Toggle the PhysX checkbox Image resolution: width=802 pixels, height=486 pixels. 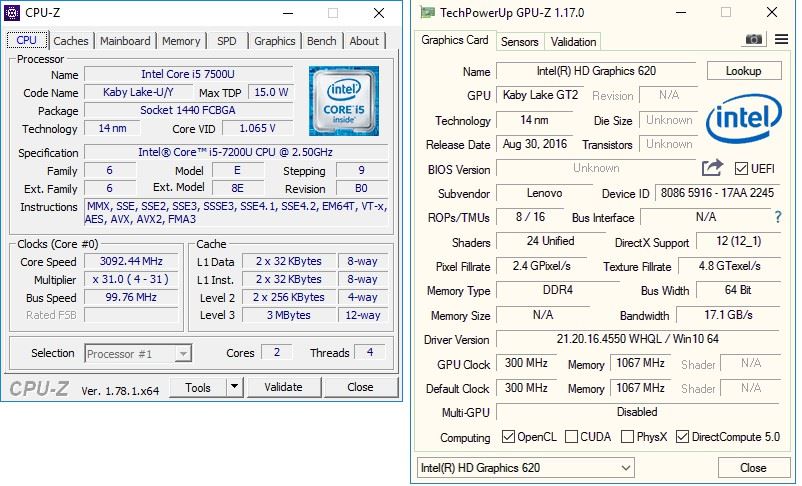pyautogui.click(x=627, y=436)
